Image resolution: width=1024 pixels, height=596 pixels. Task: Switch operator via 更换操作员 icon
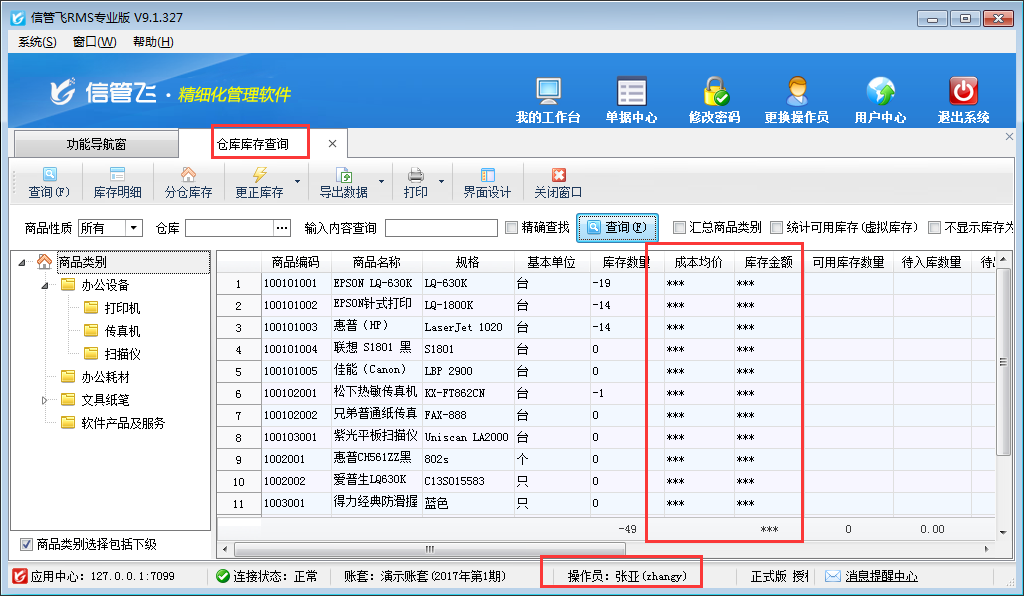796,92
